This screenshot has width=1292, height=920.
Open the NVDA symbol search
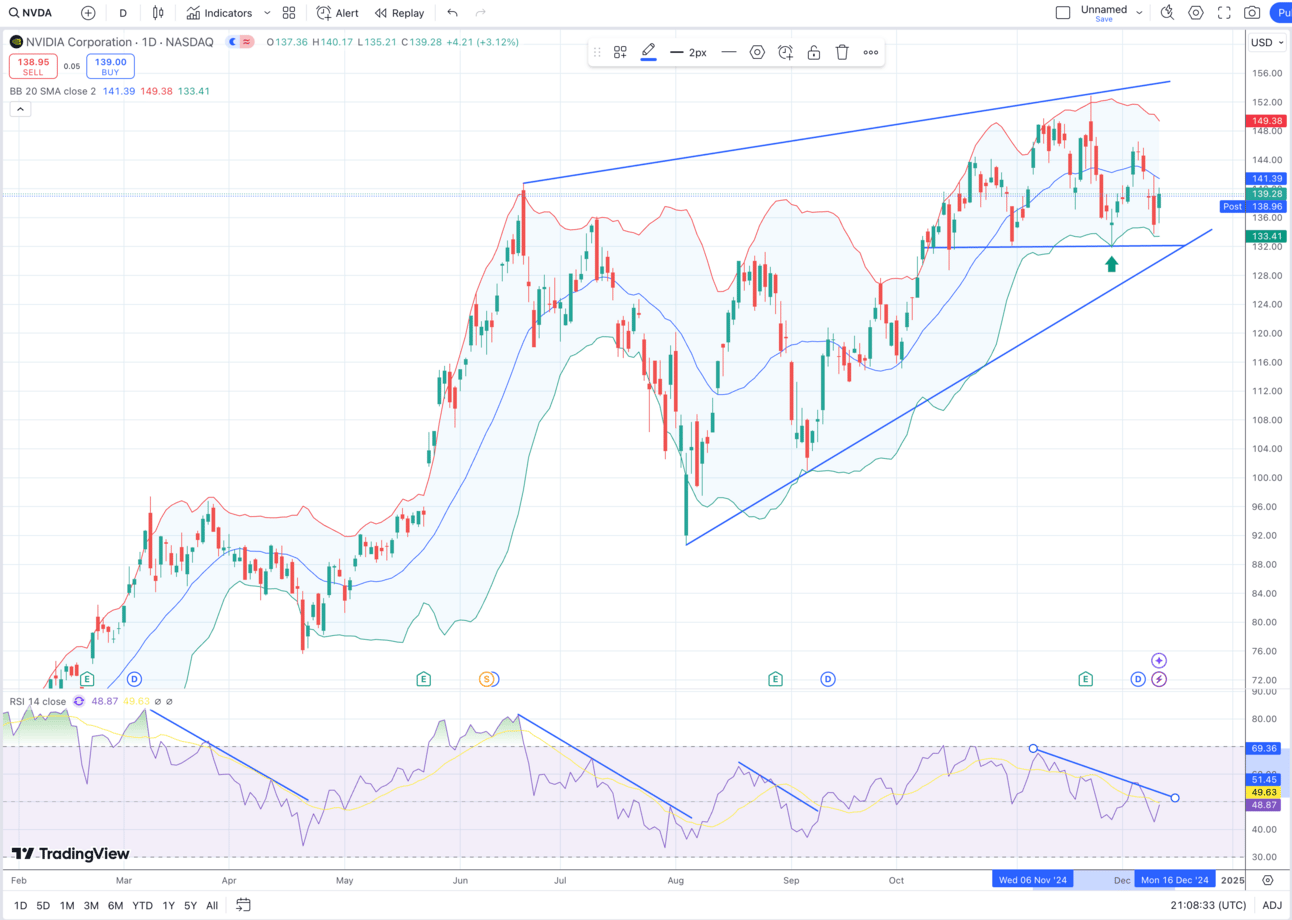[30, 13]
